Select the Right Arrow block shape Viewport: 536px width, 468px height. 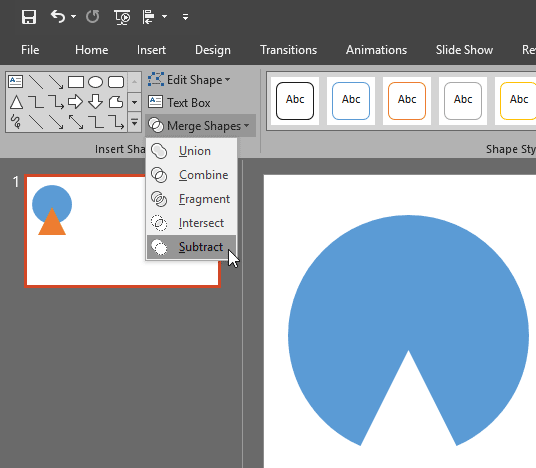pos(75,102)
